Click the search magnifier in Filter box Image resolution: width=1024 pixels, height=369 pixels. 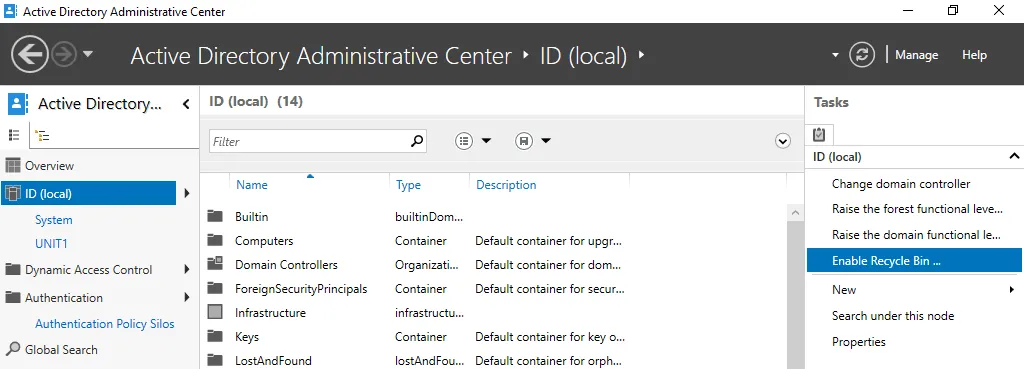(417, 140)
